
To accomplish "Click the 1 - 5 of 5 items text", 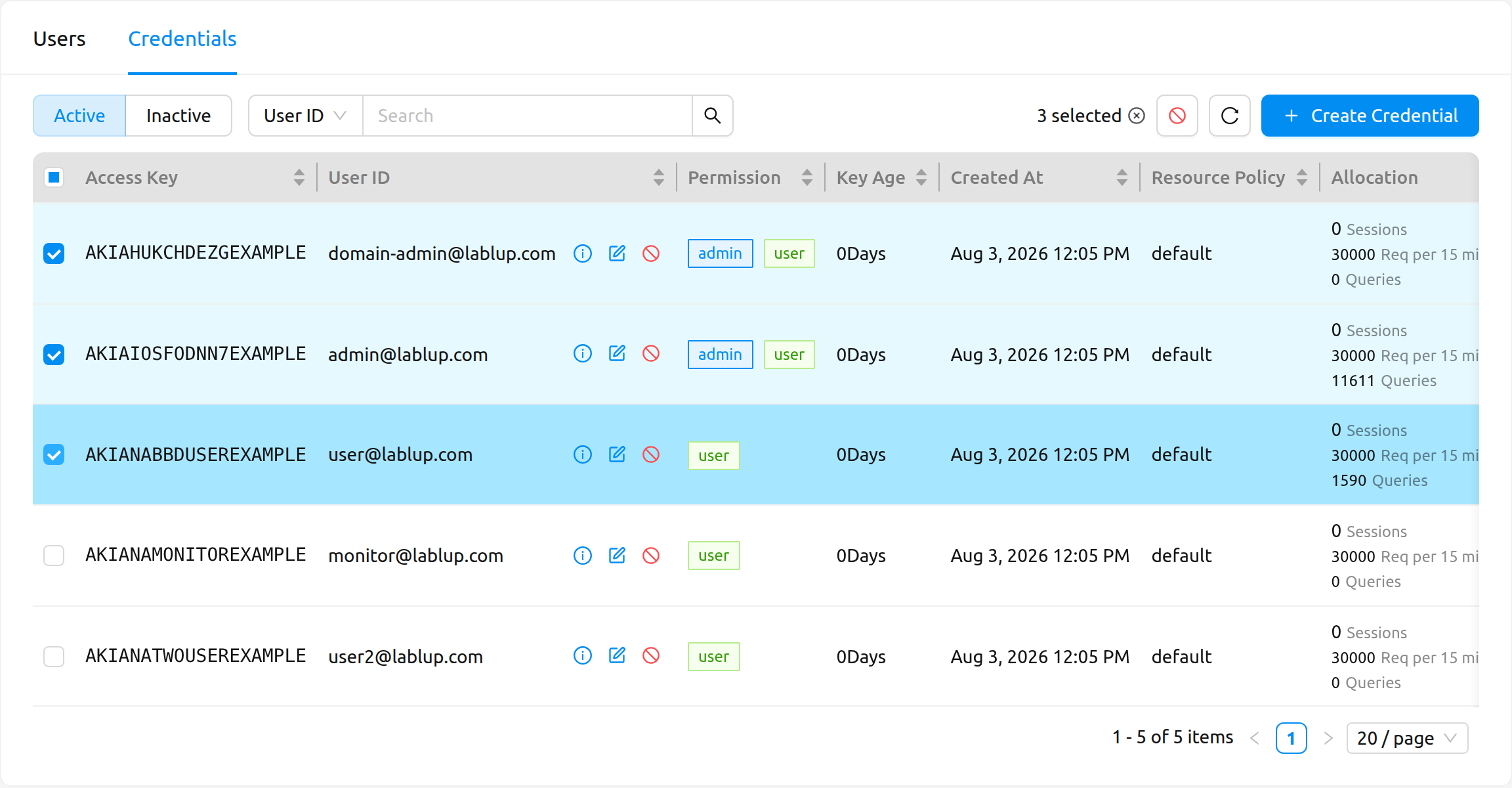I will [1173, 737].
